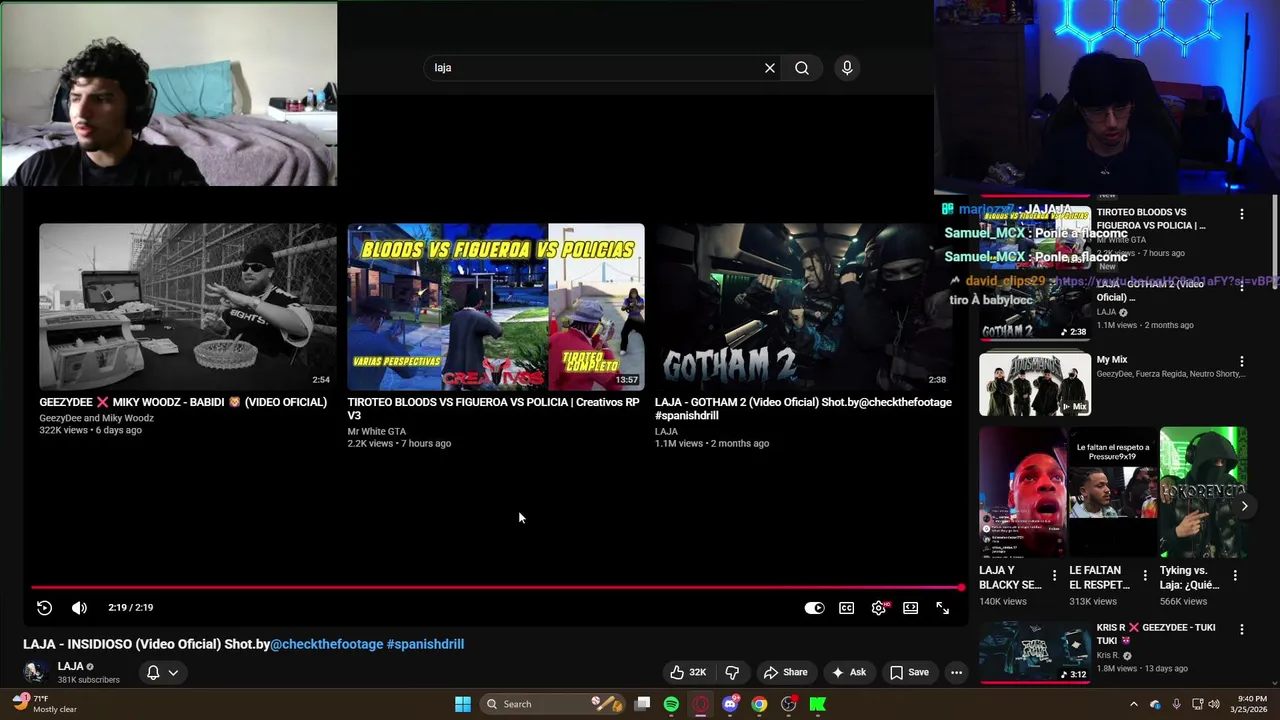1280x720 pixels.
Task: Open options for KRIS R TUKI TUKI video
Action: tap(1241, 629)
